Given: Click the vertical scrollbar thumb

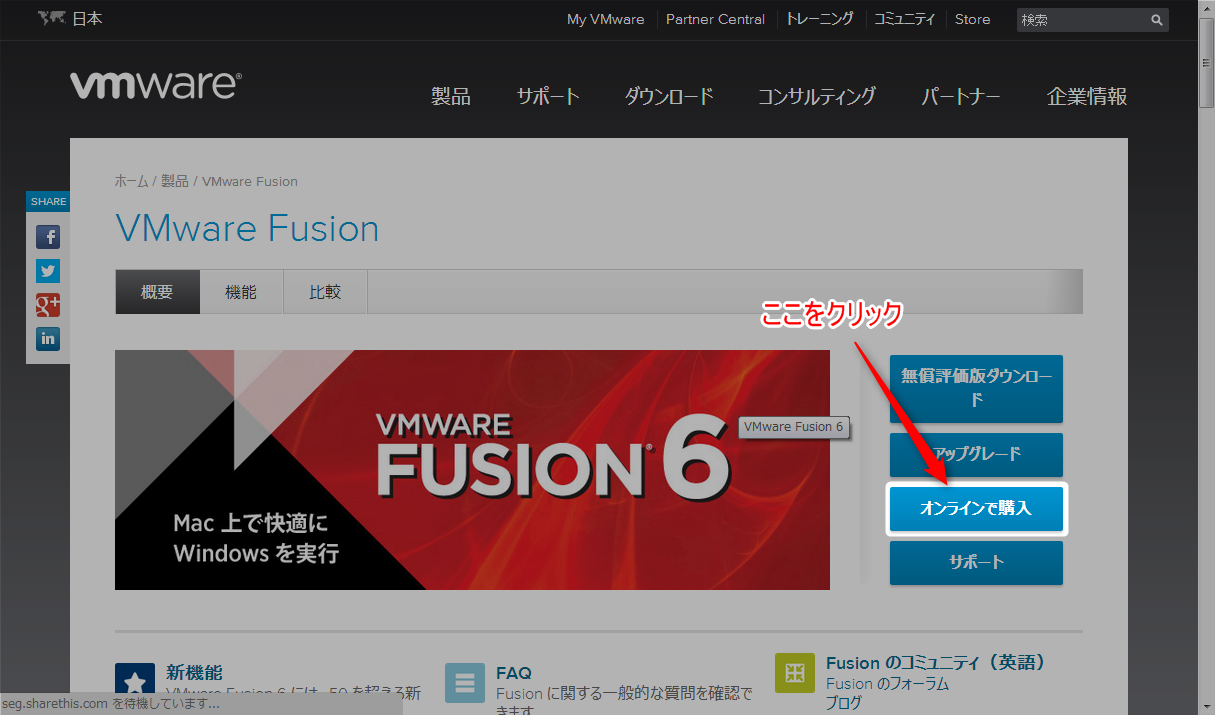Looking at the screenshot, I should pos(1206,61).
